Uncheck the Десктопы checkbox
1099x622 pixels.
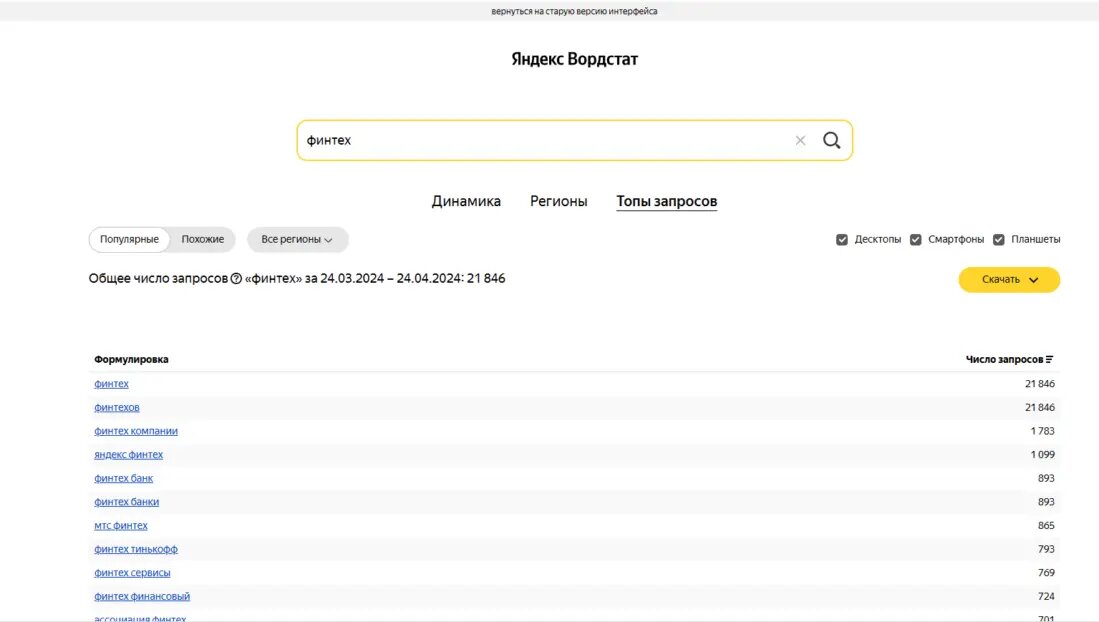842,240
